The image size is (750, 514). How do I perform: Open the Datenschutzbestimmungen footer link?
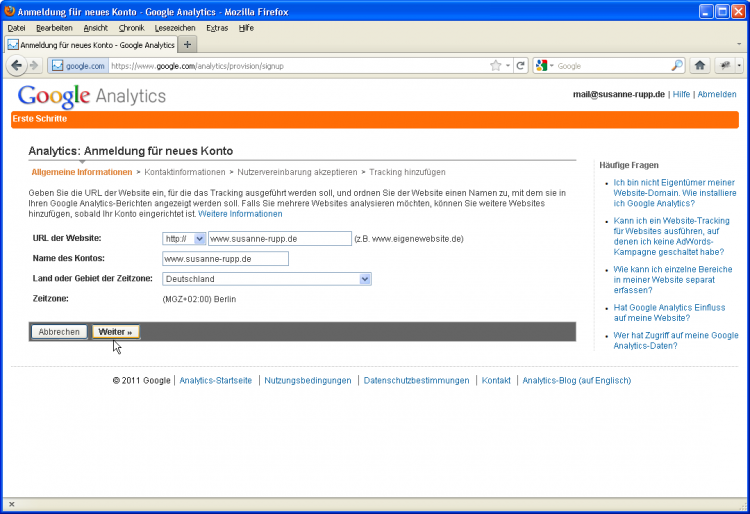coord(416,381)
